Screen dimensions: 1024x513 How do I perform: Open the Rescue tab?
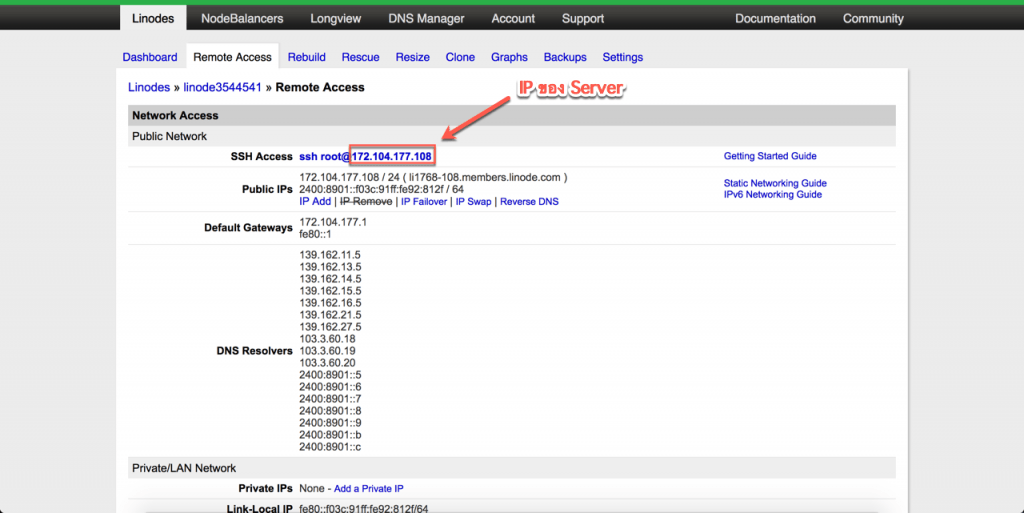point(360,57)
